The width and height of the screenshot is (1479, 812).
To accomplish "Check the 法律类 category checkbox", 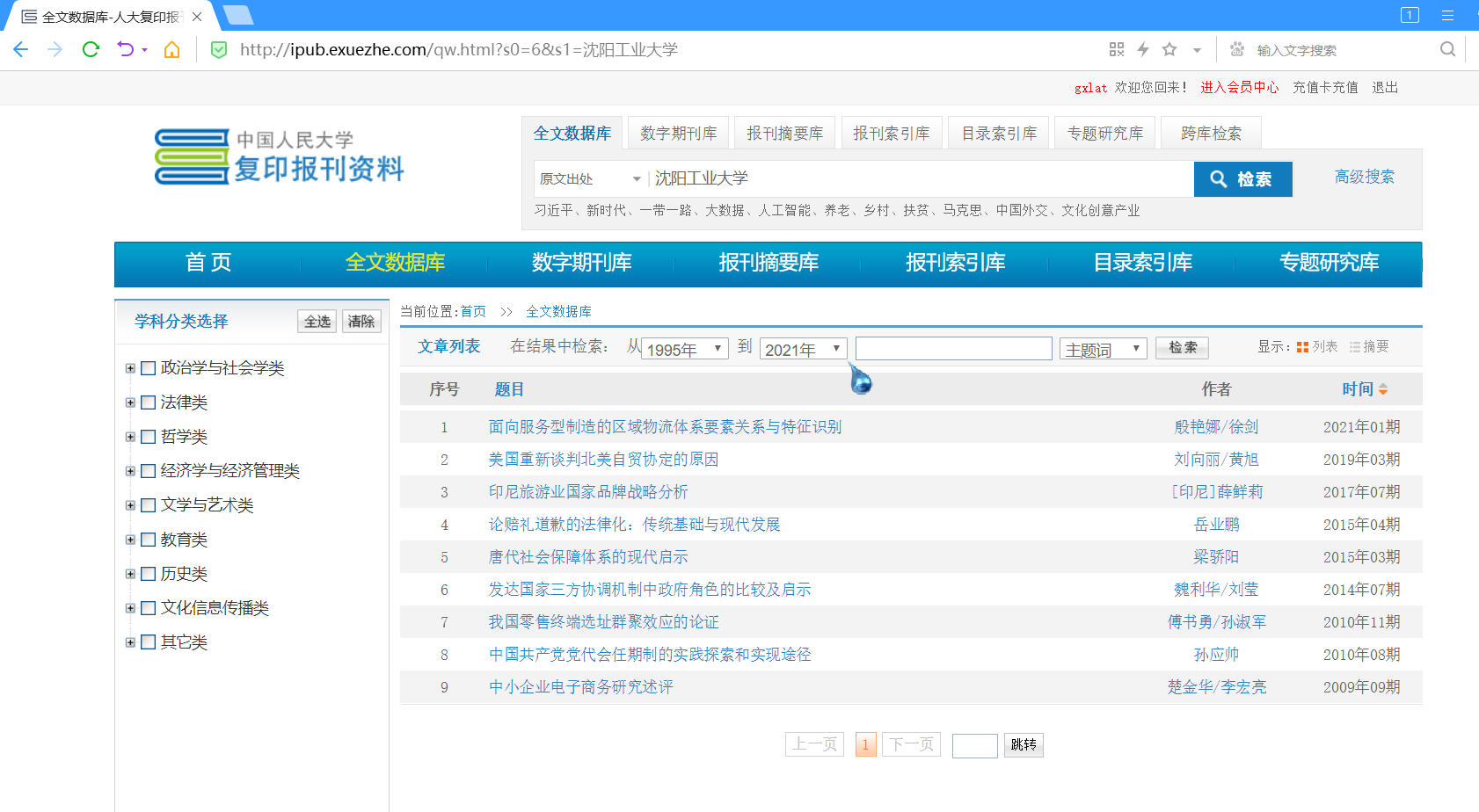I will [149, 402].
